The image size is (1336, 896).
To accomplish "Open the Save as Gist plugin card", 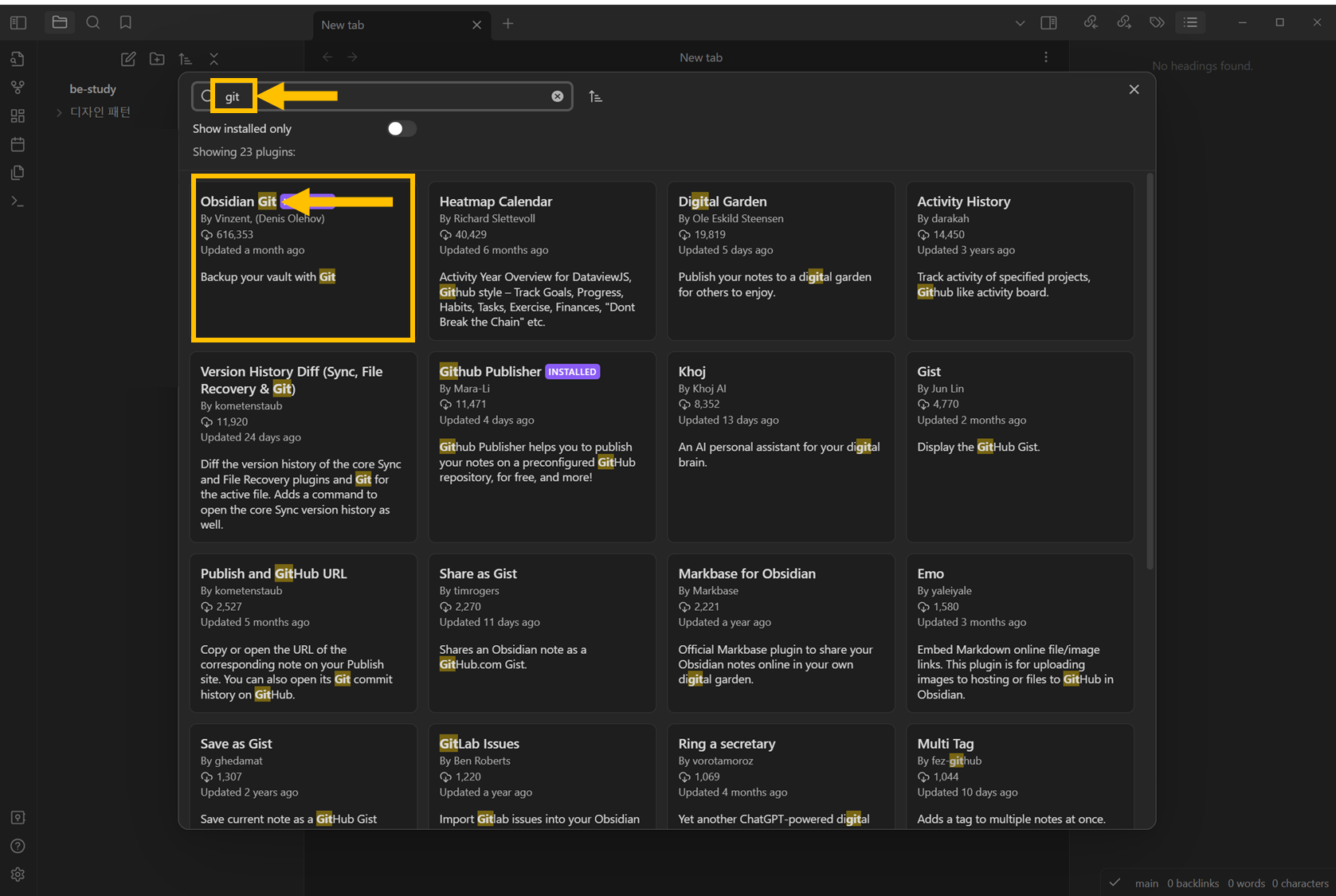I will 303,777.
